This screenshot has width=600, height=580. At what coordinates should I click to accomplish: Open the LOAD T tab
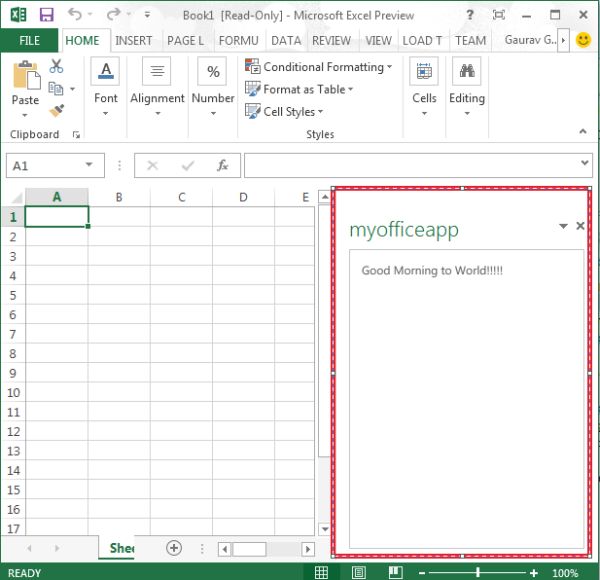(422, 41)
